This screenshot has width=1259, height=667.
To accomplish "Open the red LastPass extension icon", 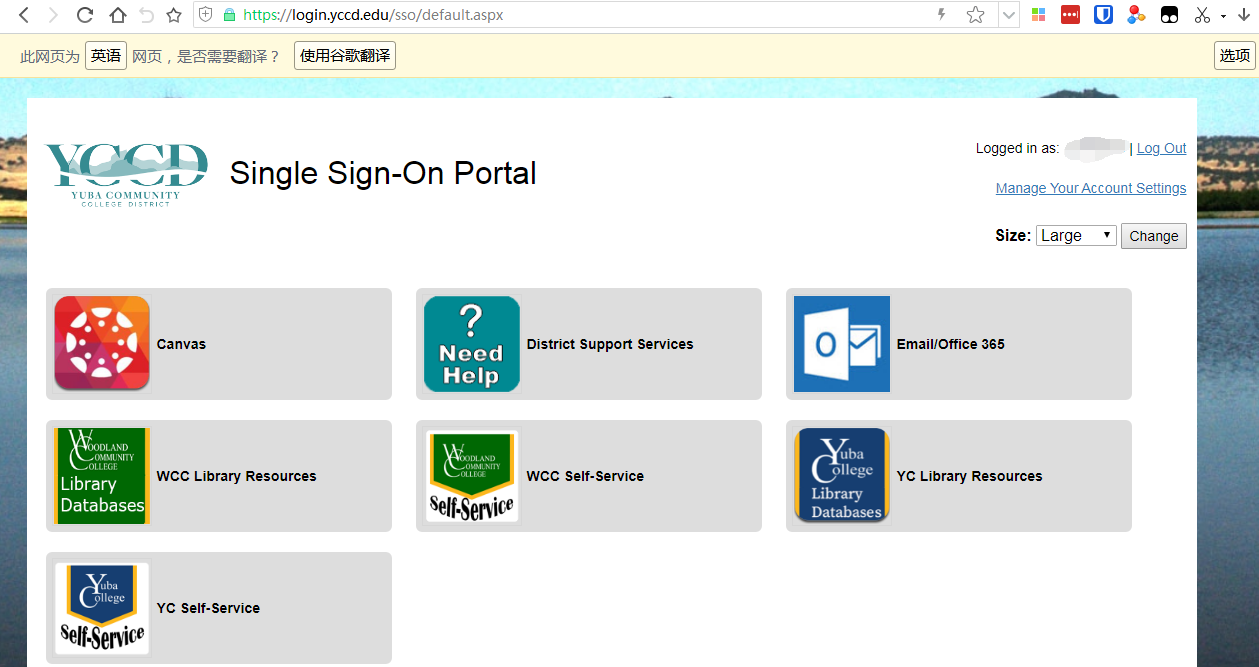I will pos(1070,15).
